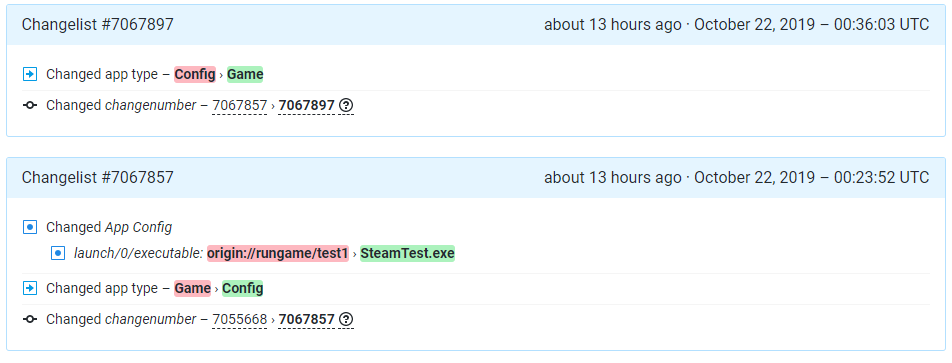Image resolution: width=952 pixels, height=363 pixels.
Task: Click the timestamp October 22, 2019 – 00:36:03 UTC
Action: (812, 25)
